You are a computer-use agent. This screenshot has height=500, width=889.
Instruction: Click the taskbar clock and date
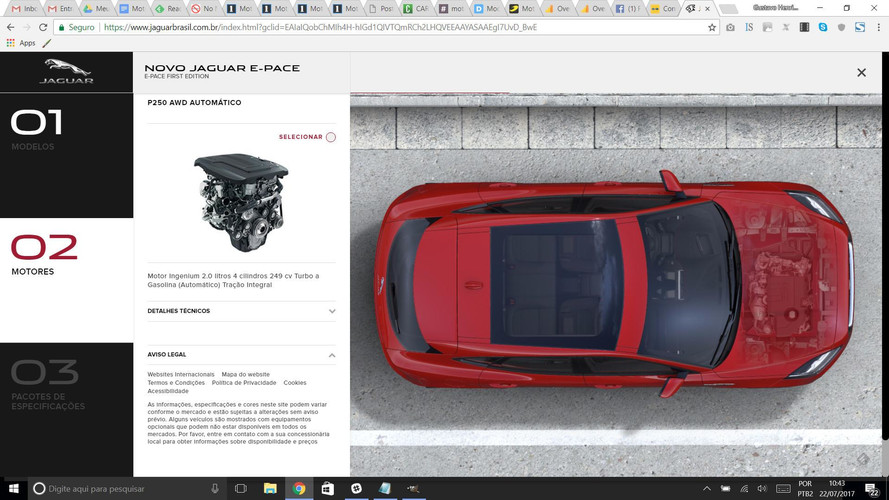click(838, 489)
